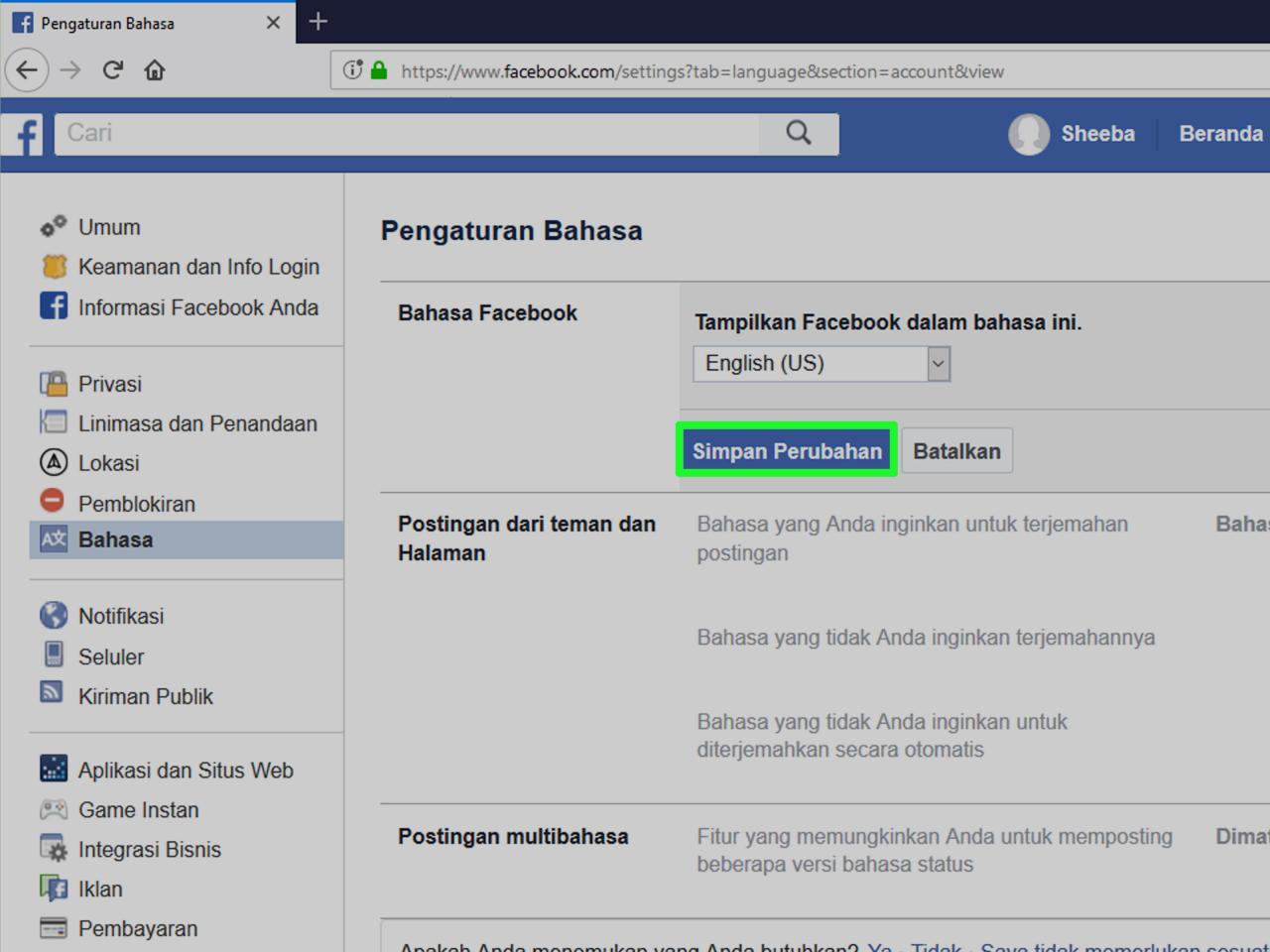Viewport: 1270px width, 952px height.
Task: Click Fitur yang memungkinkan Anda untuk memposting text
Action: [x=934, y=851]
